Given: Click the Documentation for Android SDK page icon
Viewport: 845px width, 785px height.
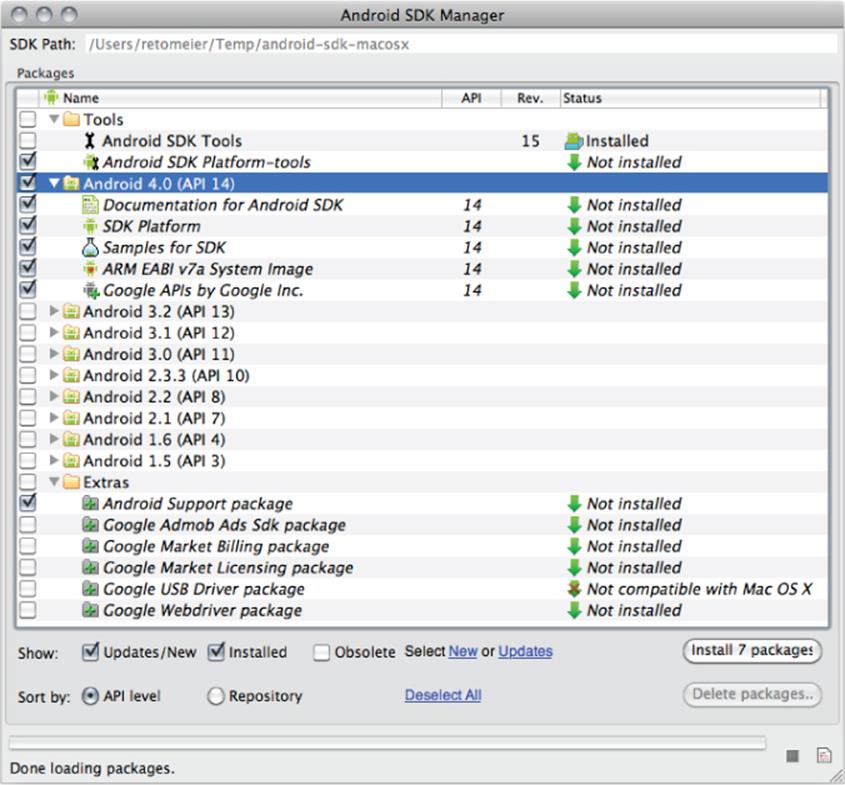Looking at the screenshot, I should pos(90,205).
